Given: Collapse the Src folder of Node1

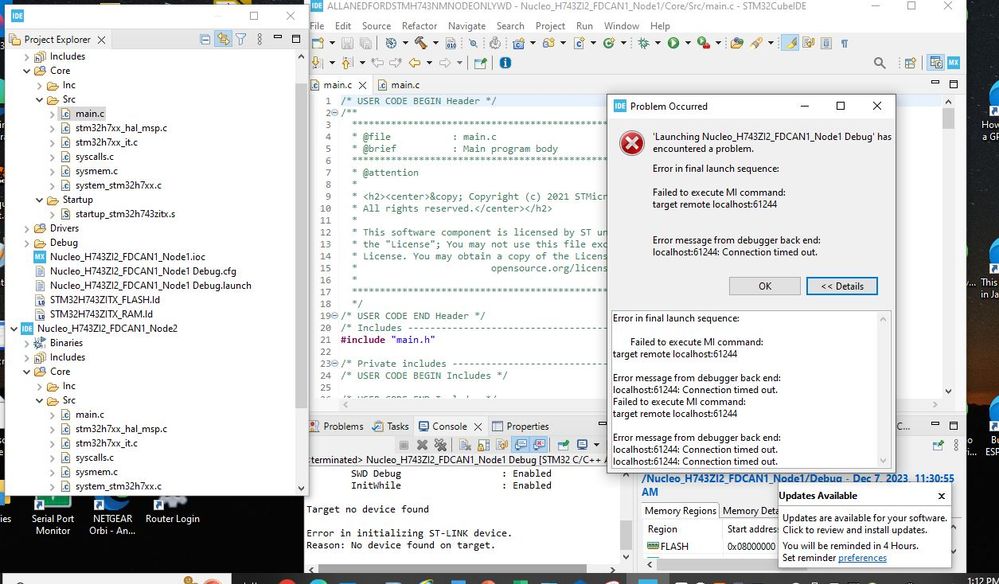Looking at the screenshot, I should [x=40, y=99].
